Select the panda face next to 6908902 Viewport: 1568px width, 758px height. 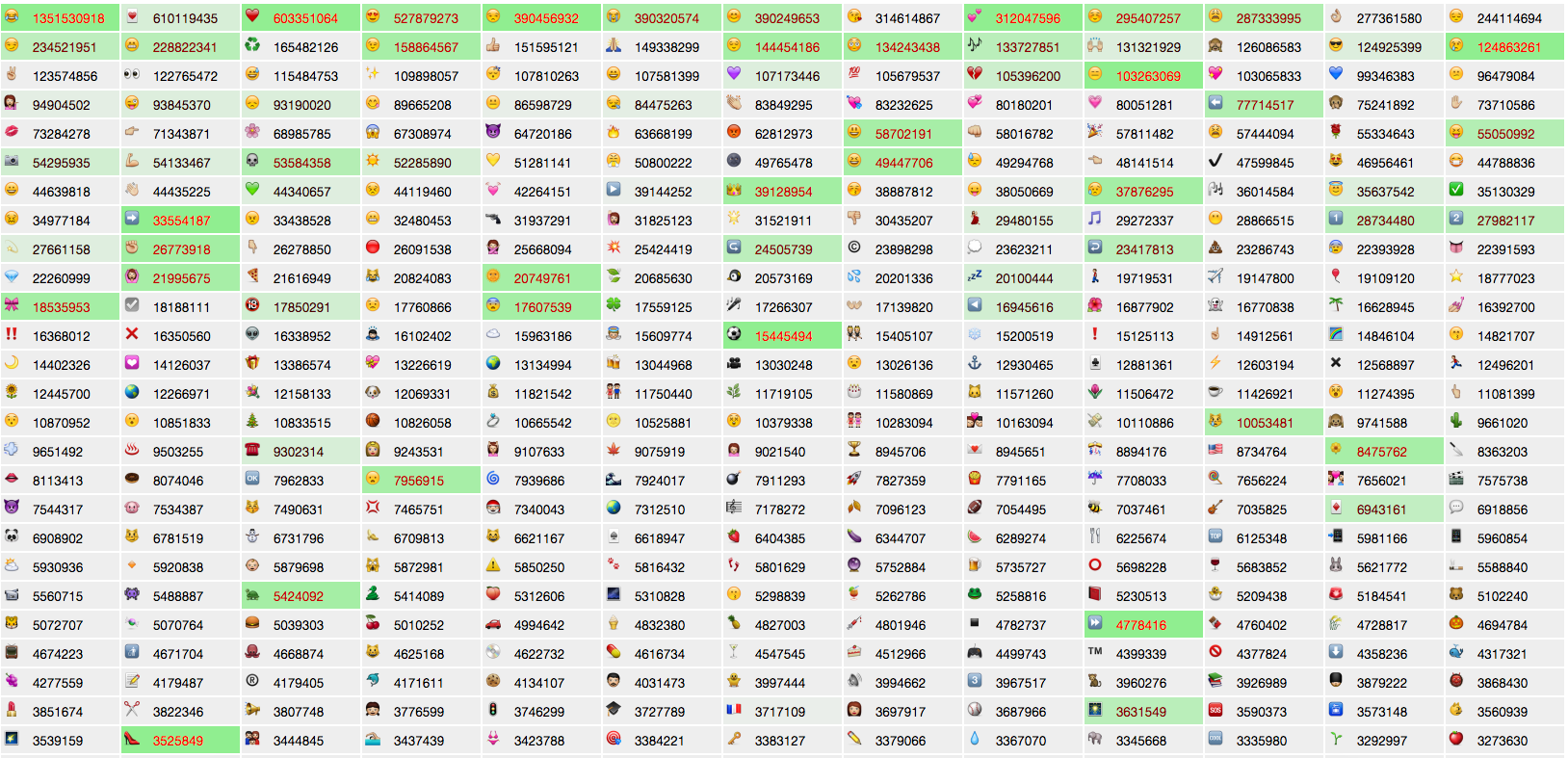tap(12, 536)
